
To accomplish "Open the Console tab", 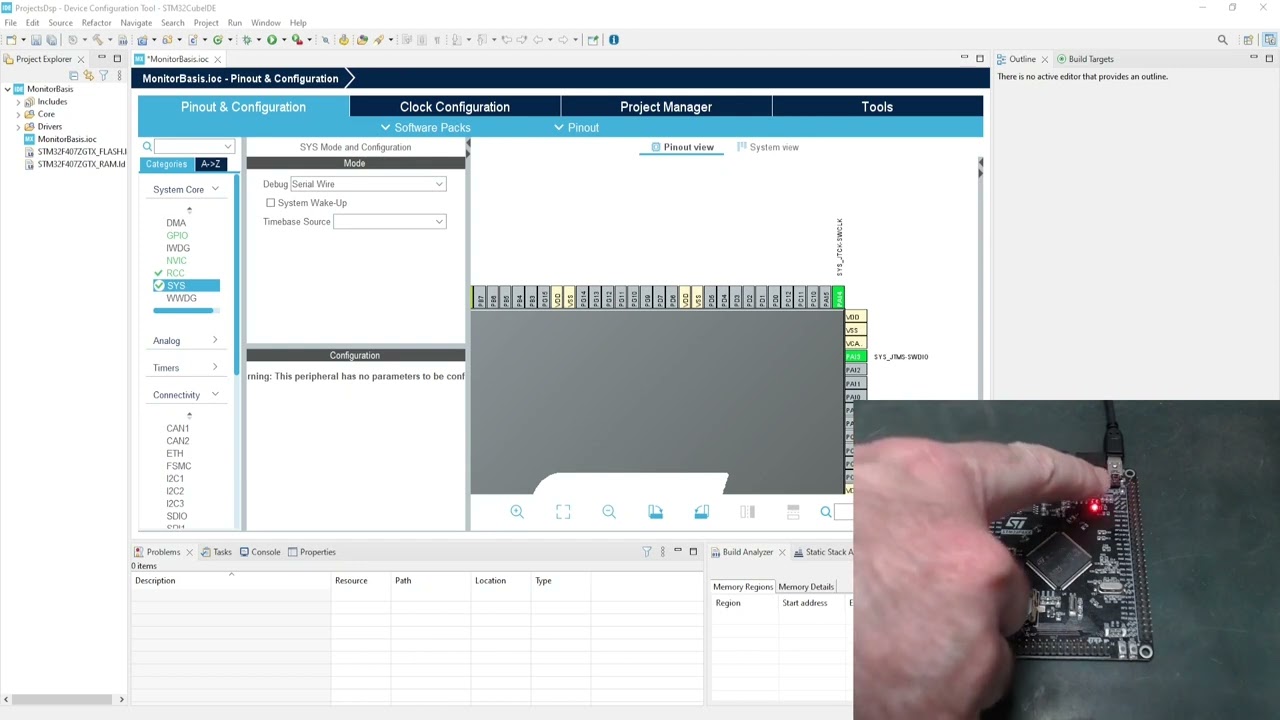I will point(258,552).
